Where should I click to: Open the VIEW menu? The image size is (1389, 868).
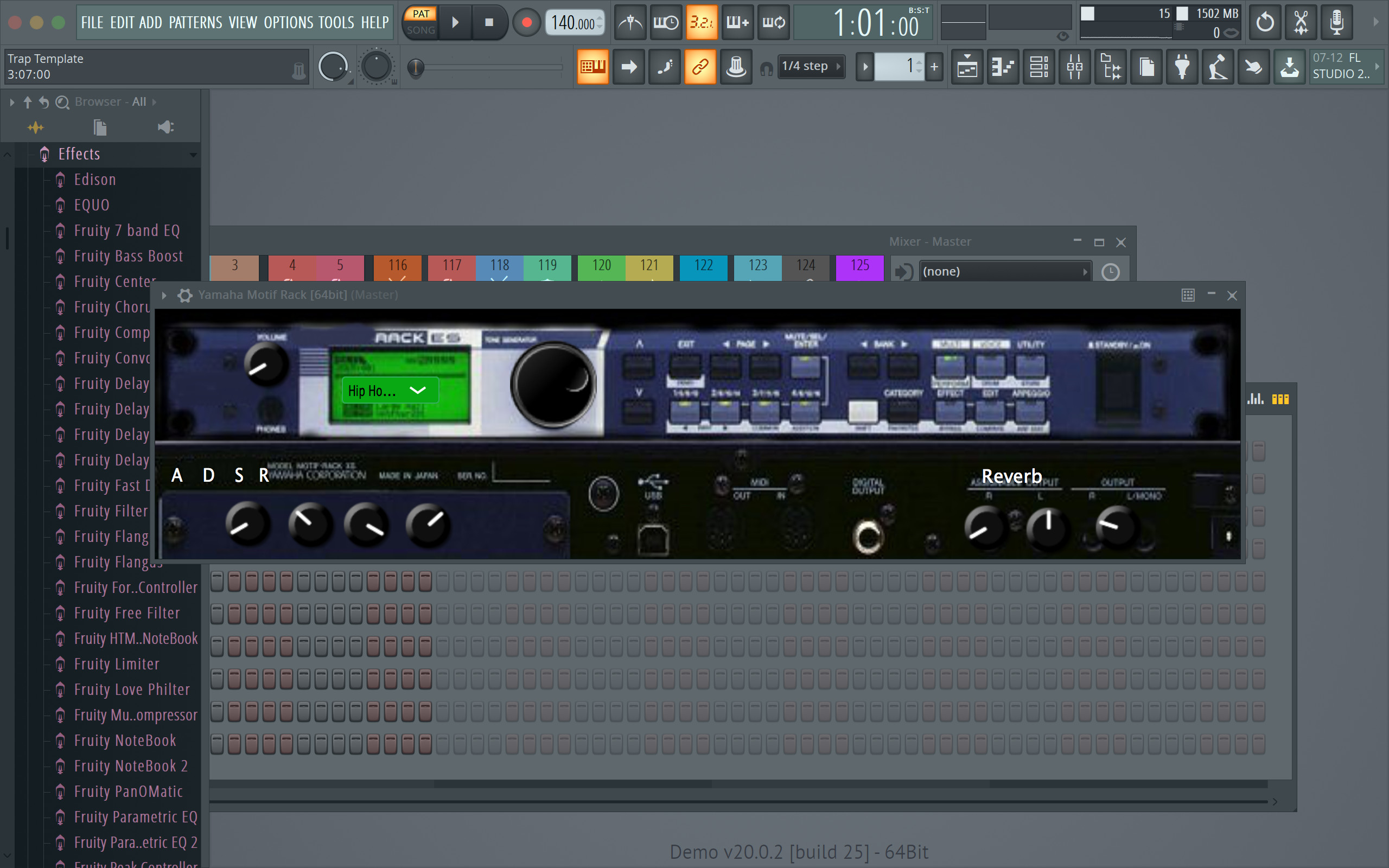tap(243, 22)
